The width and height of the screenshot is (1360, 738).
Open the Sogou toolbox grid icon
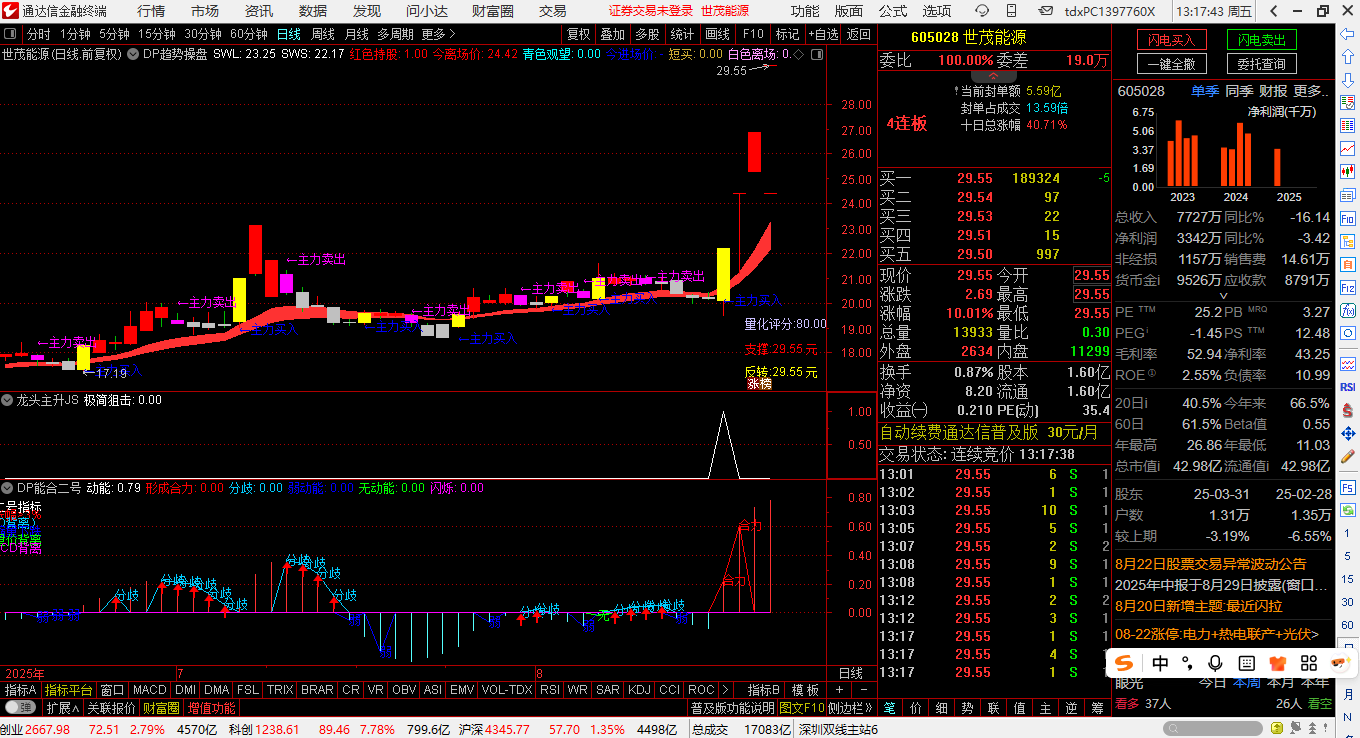1307,664
